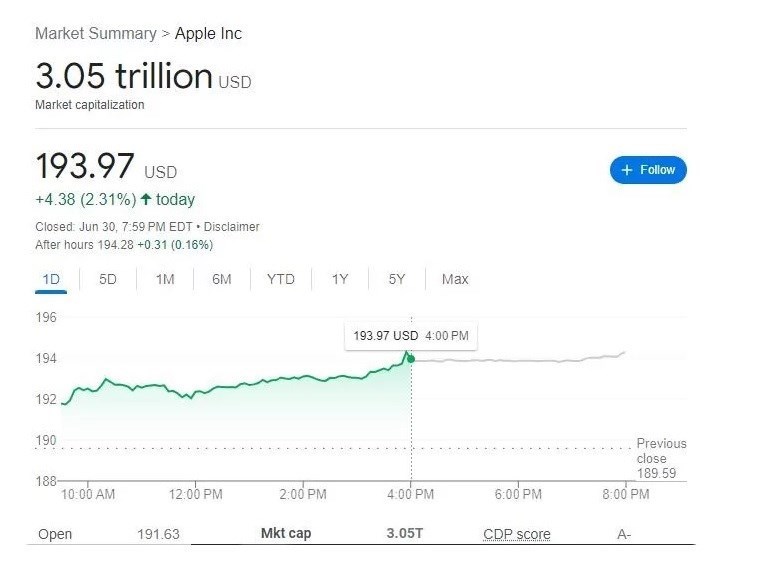Select the 5Y time range

pyautogui.click(x=397, y=279)
